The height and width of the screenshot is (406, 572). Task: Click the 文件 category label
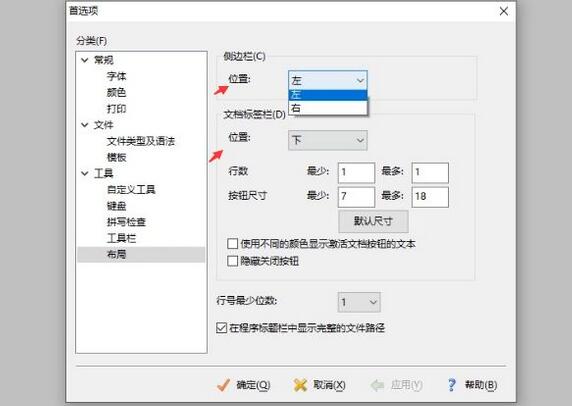pyautogui.click(x=104, y=125)
